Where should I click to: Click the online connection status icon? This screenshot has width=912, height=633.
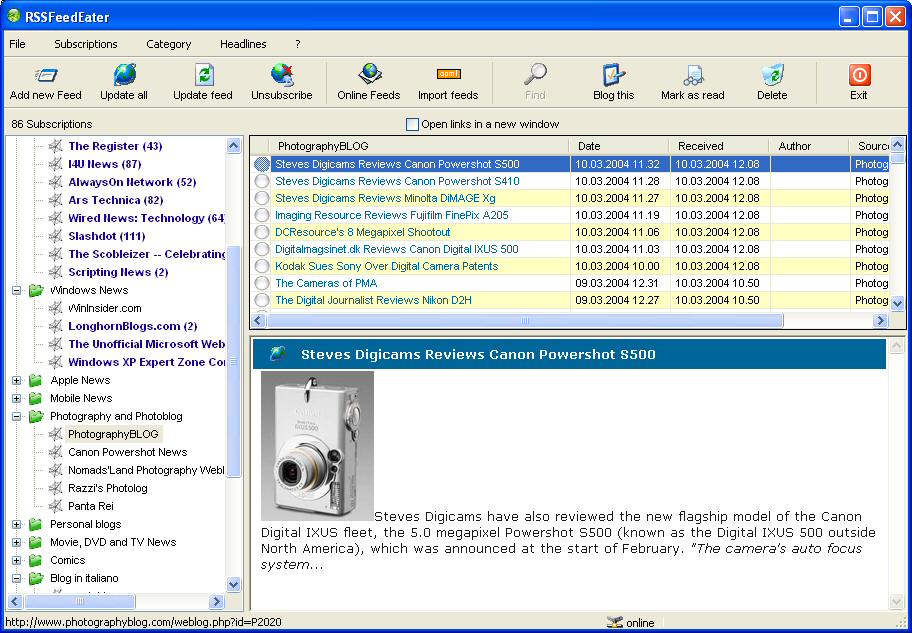[x=614, y=623]
